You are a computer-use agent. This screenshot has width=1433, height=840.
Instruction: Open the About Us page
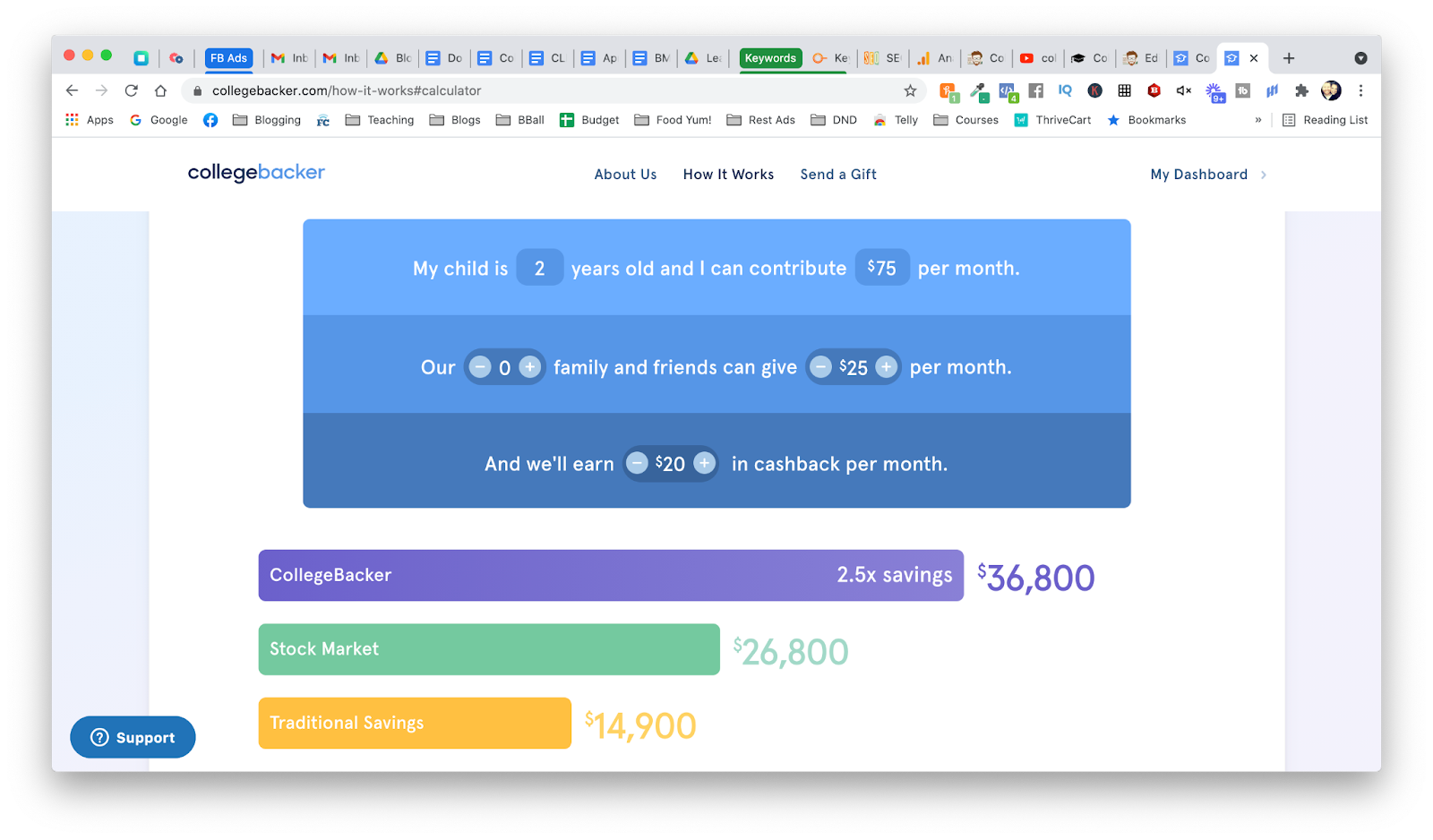(625, 175)
